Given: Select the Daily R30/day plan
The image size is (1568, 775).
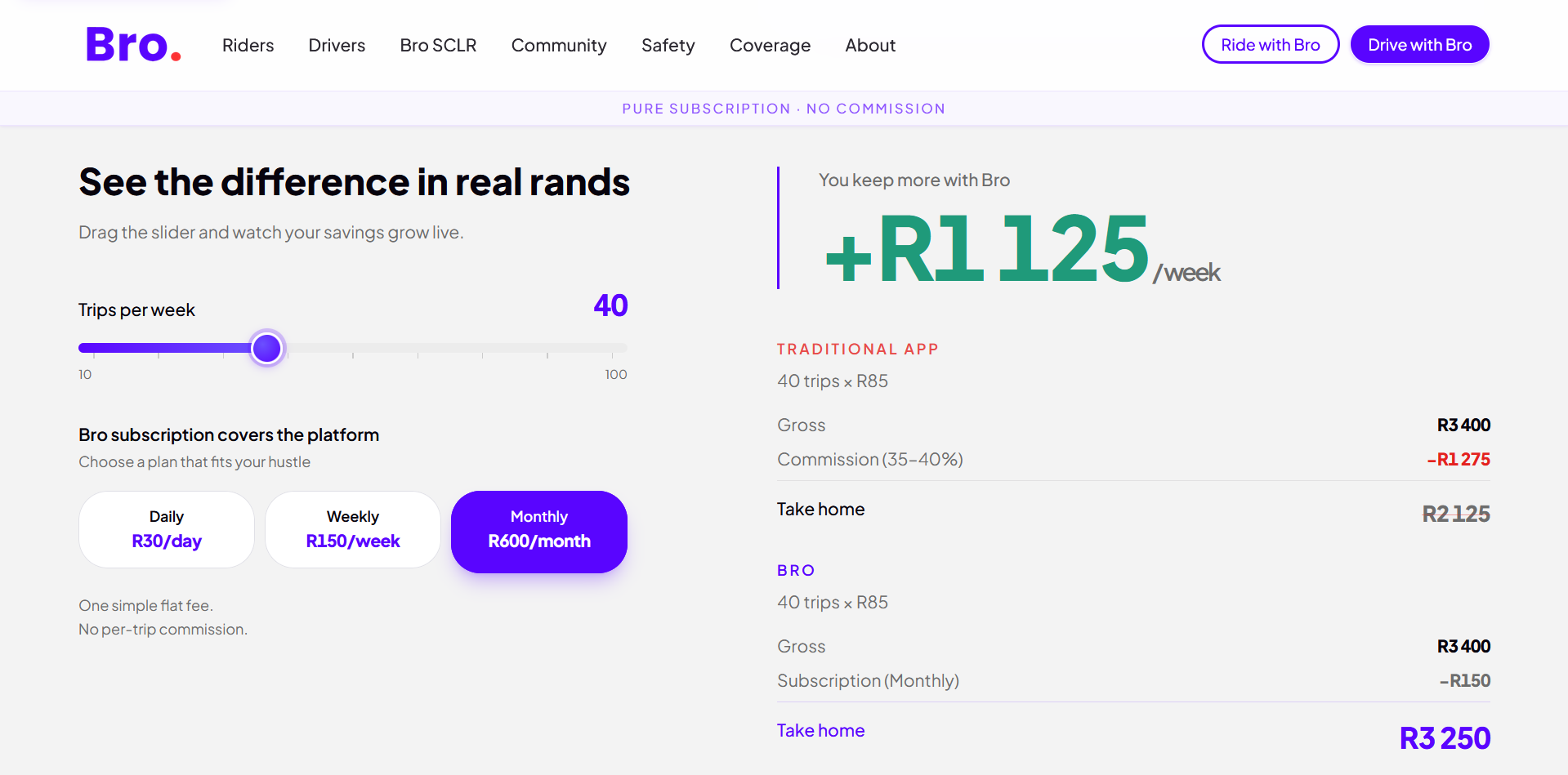Looking at the screenshot, I should (167, 529).
